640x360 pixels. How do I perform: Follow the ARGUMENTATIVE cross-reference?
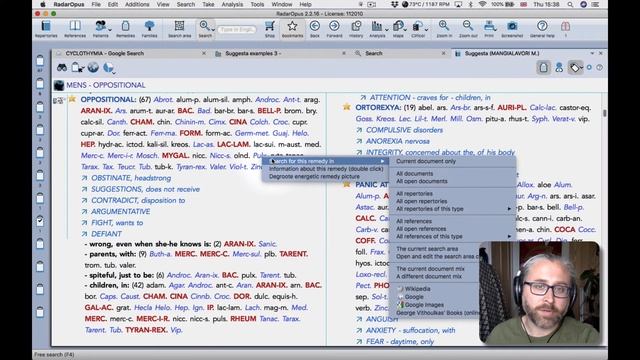click(x=120, y=211)
